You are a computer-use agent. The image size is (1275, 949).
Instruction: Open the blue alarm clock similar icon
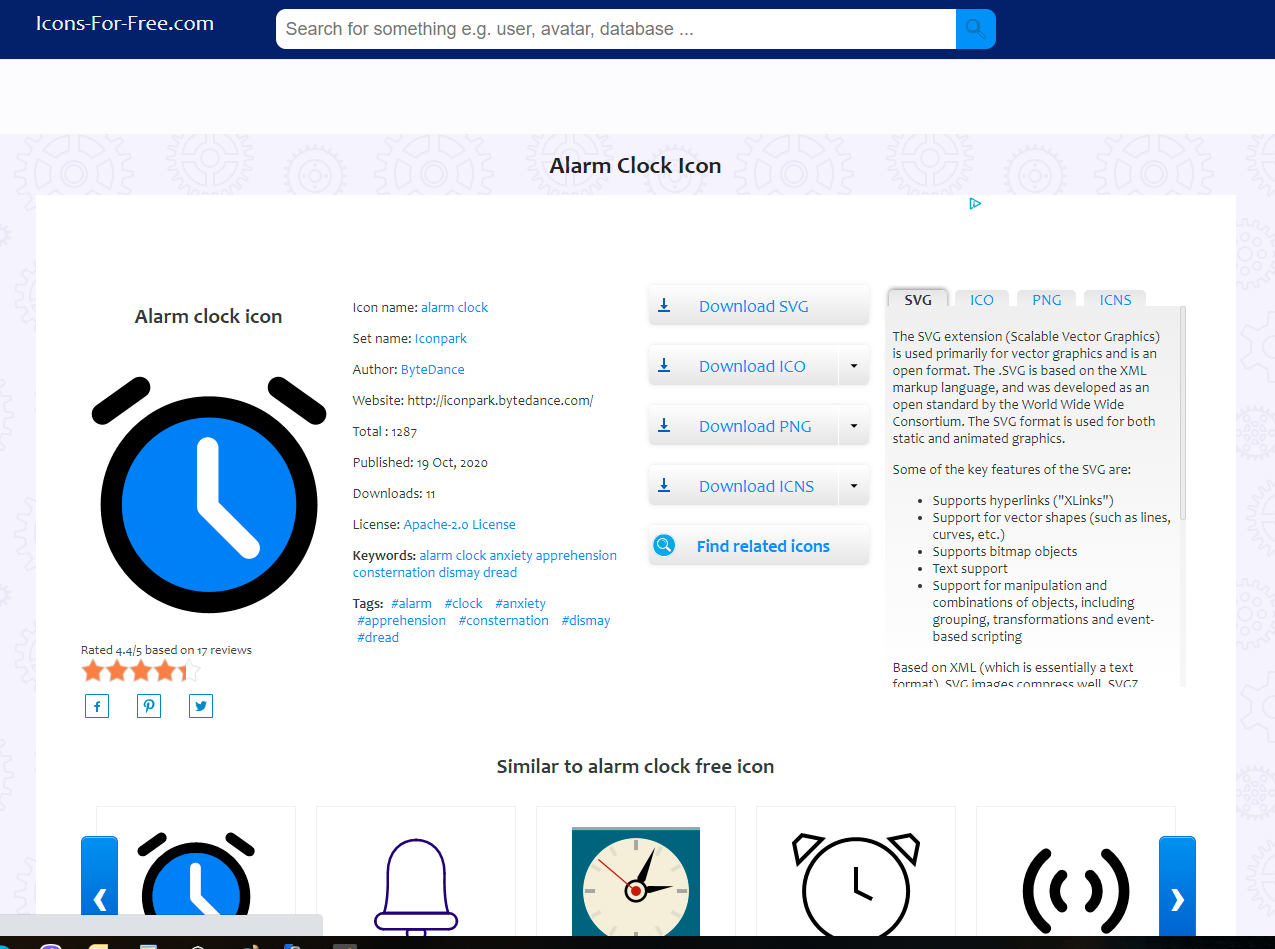coord(196,872)
